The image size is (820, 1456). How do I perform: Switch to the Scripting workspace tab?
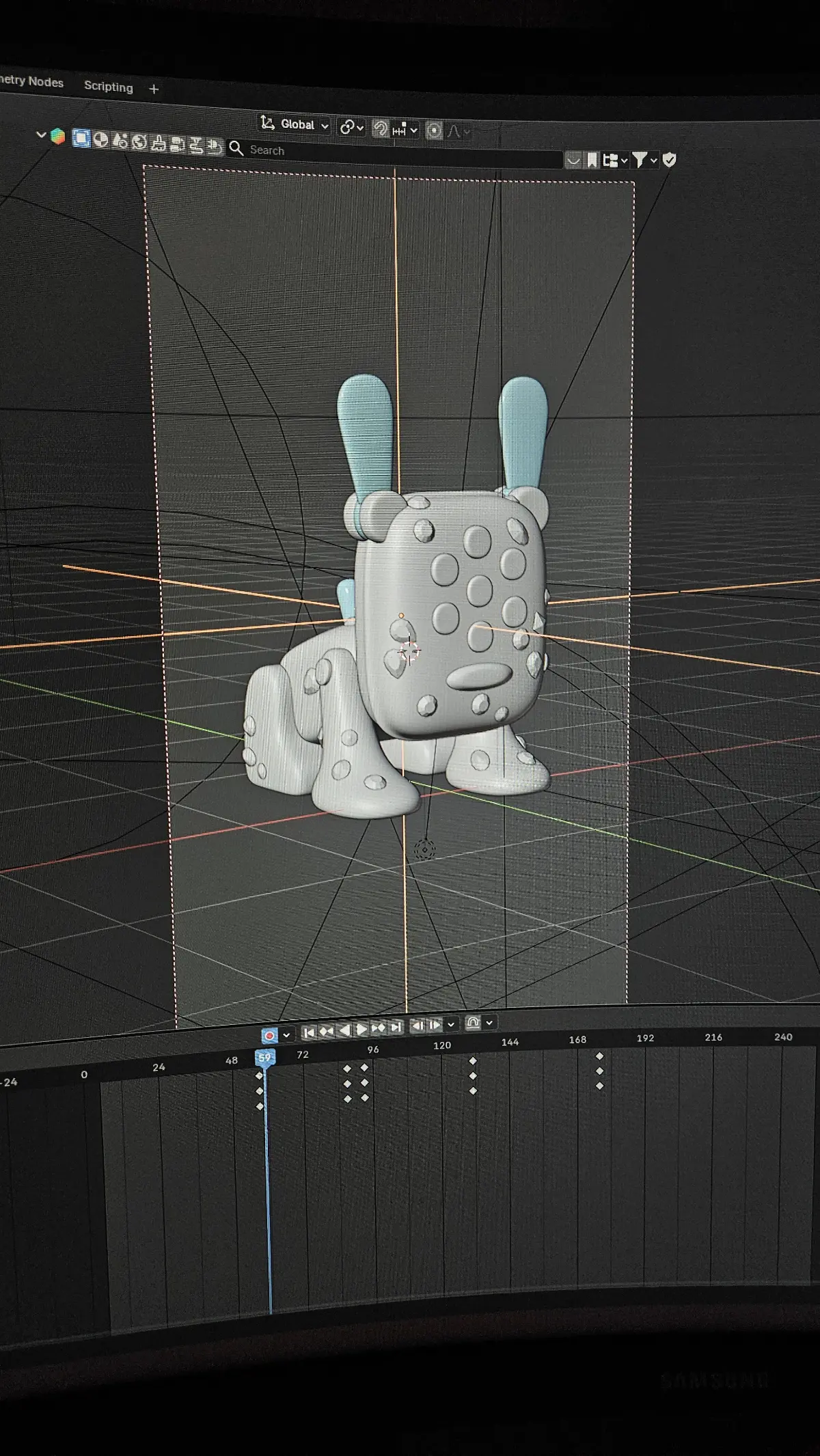click(109, 87)
